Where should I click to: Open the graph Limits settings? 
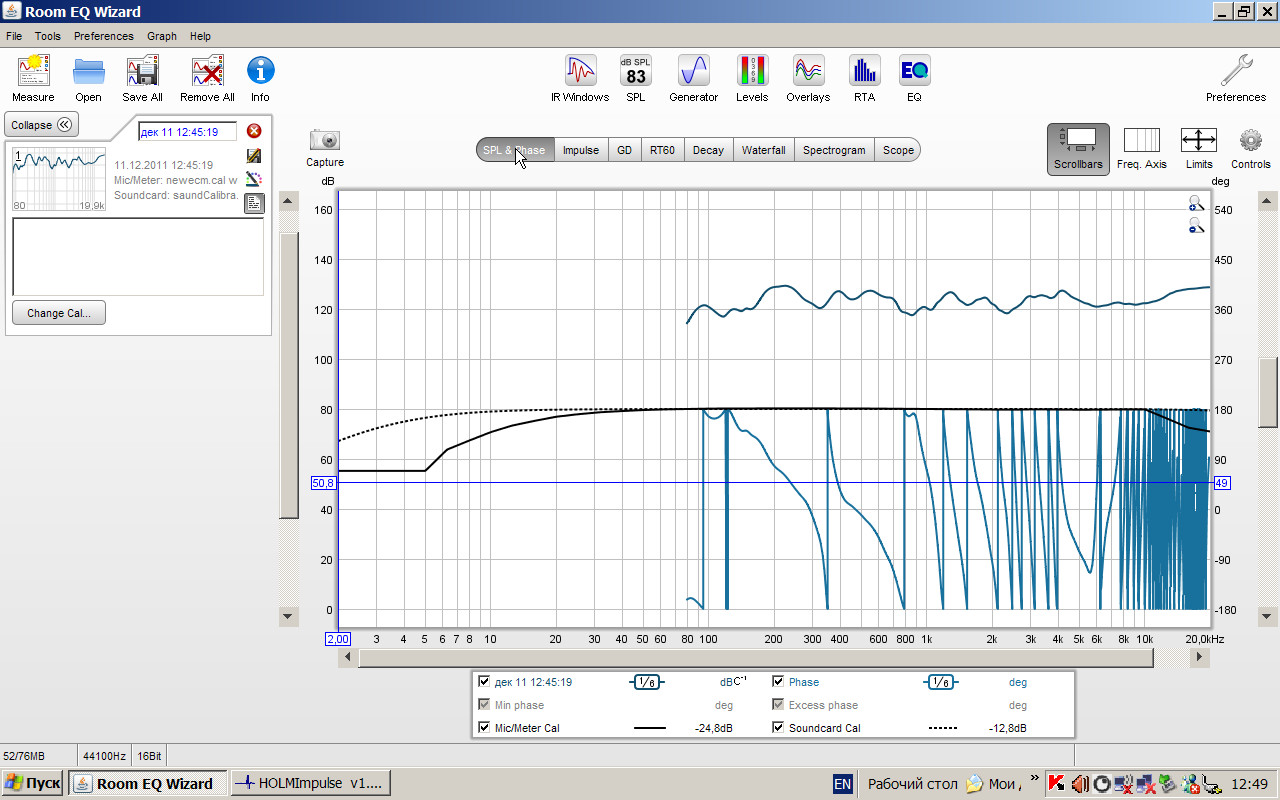click(1198, 147)
